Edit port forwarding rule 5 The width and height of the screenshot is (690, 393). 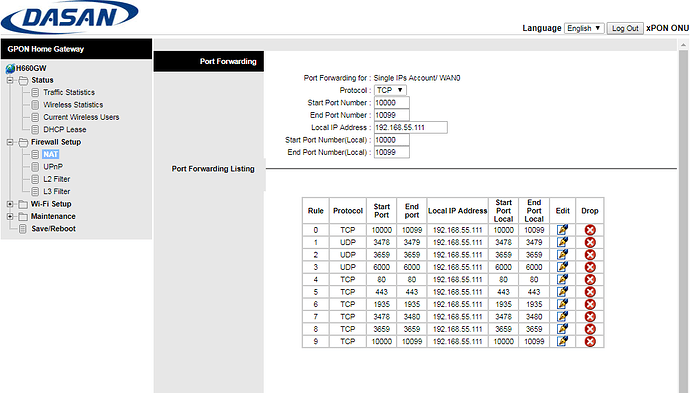pos(562,291)
